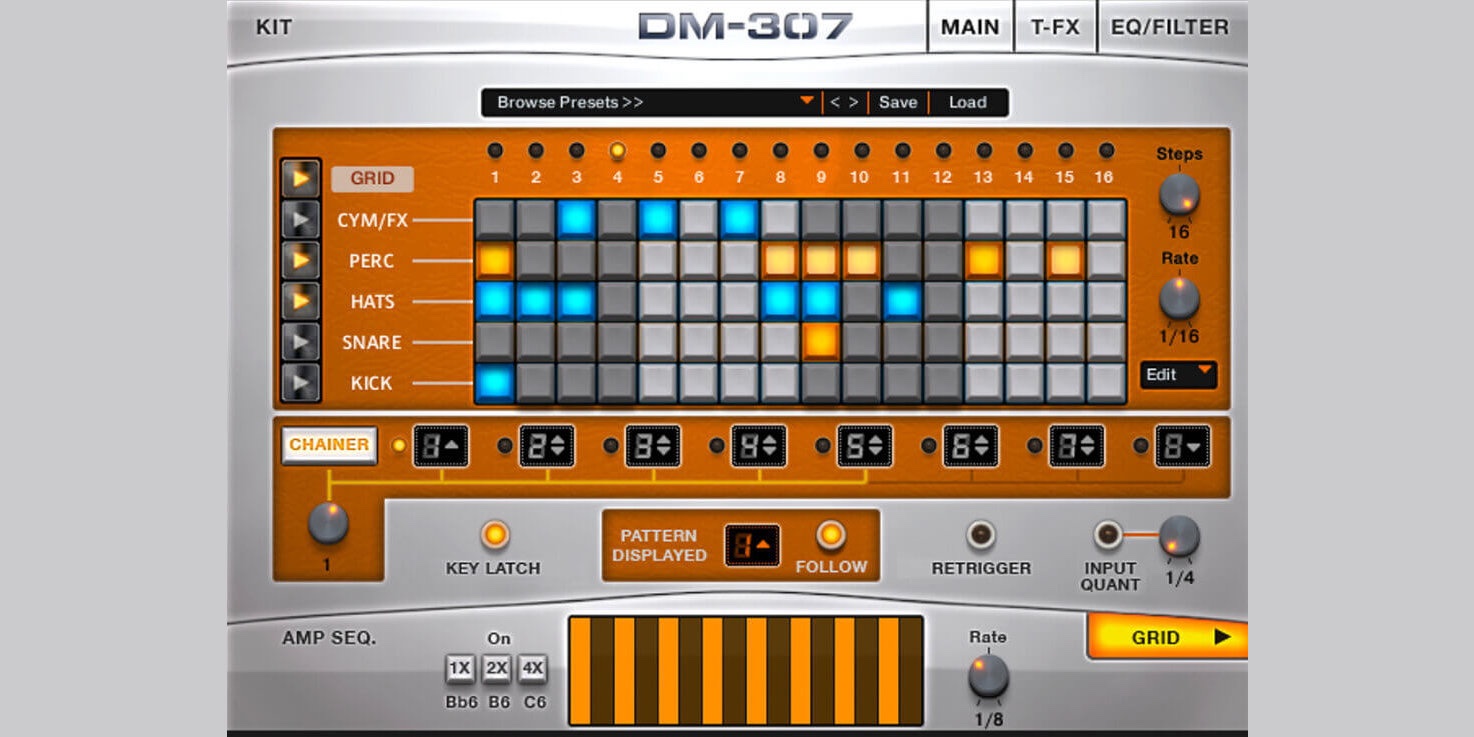Click the previous preset arrow
The width and height of the screenshot is (1474, 737).
834,102
